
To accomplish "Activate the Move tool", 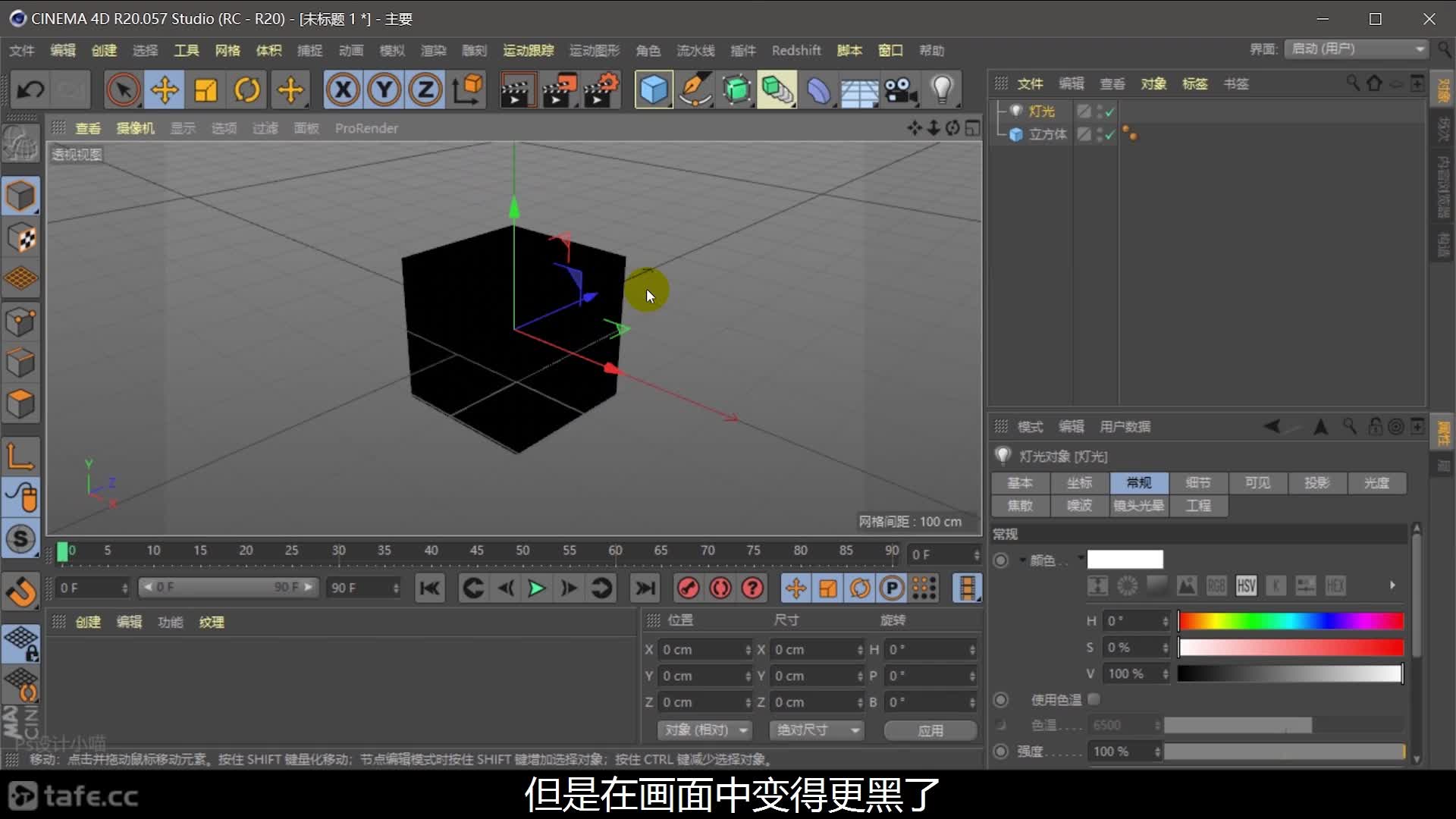I will [165, 90].
